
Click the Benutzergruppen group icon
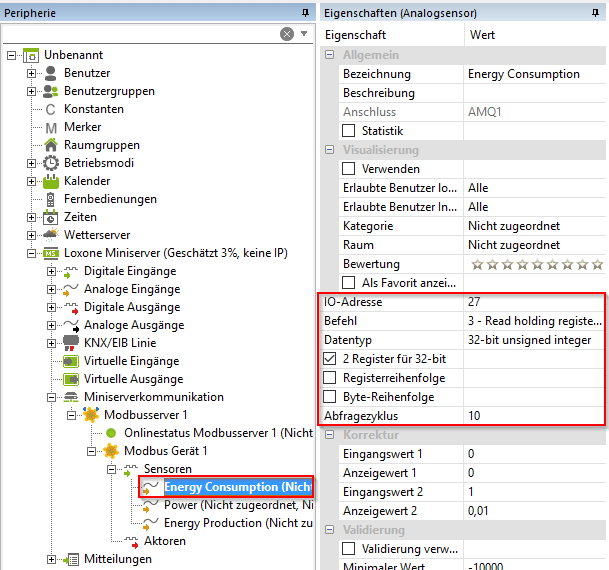pyautogui.click(x=50, y=91)
